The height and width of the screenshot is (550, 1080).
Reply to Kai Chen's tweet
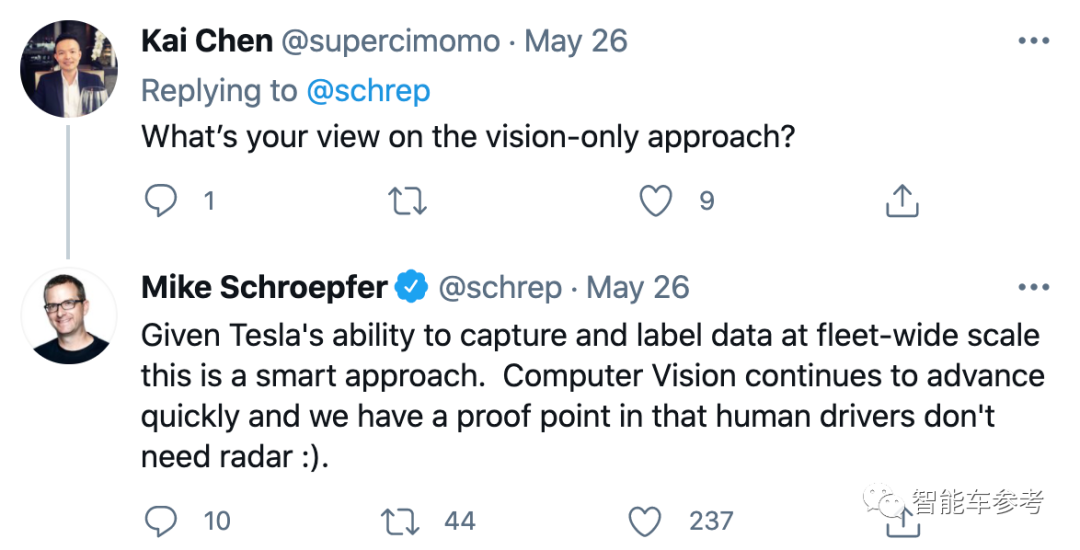(x=161, y=201)
